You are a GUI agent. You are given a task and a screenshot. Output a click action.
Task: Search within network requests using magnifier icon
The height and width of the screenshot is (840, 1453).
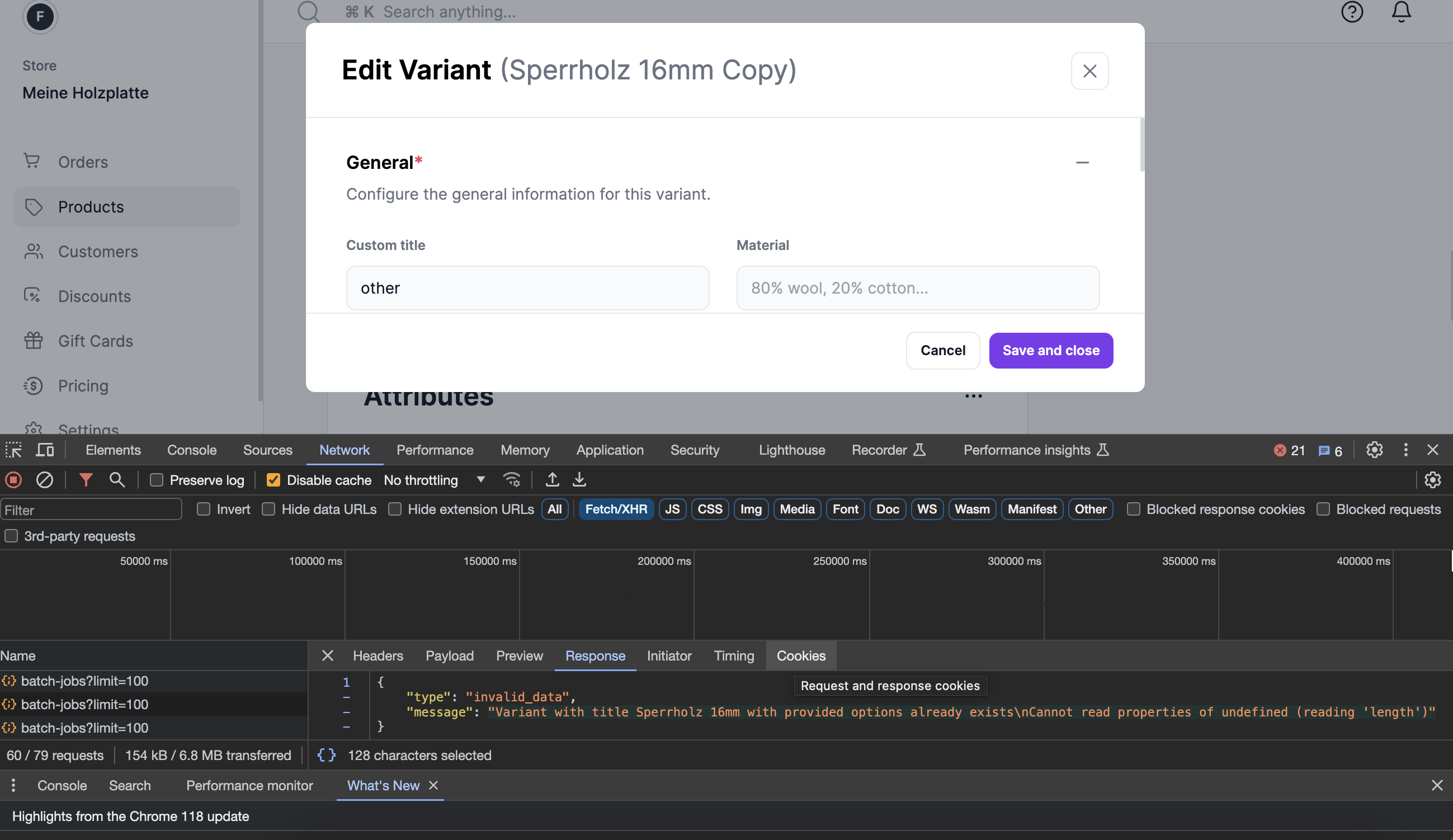[117, 480]
